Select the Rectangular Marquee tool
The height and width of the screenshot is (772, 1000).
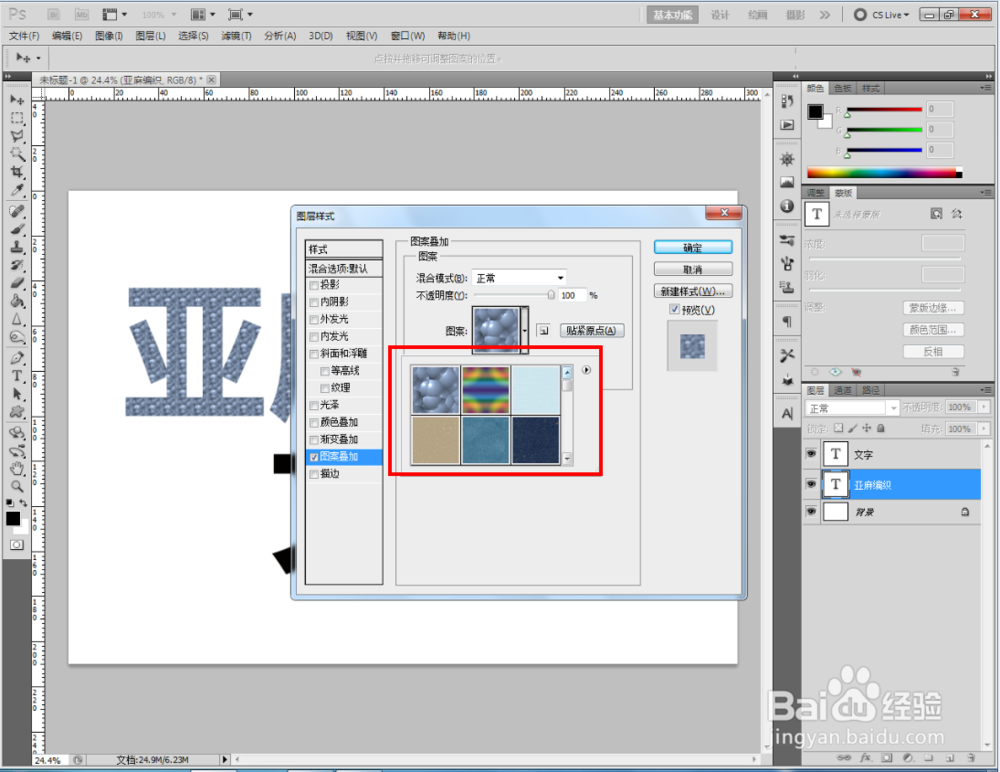[x=17, y=118]
